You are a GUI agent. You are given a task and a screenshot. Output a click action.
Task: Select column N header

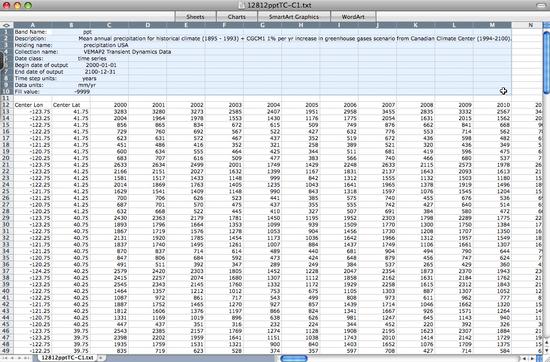point(530,25)
